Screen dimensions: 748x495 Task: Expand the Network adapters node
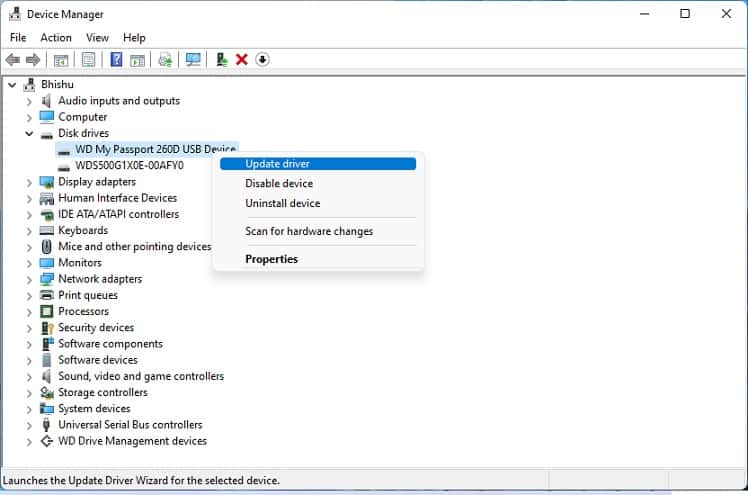[29, 279]
